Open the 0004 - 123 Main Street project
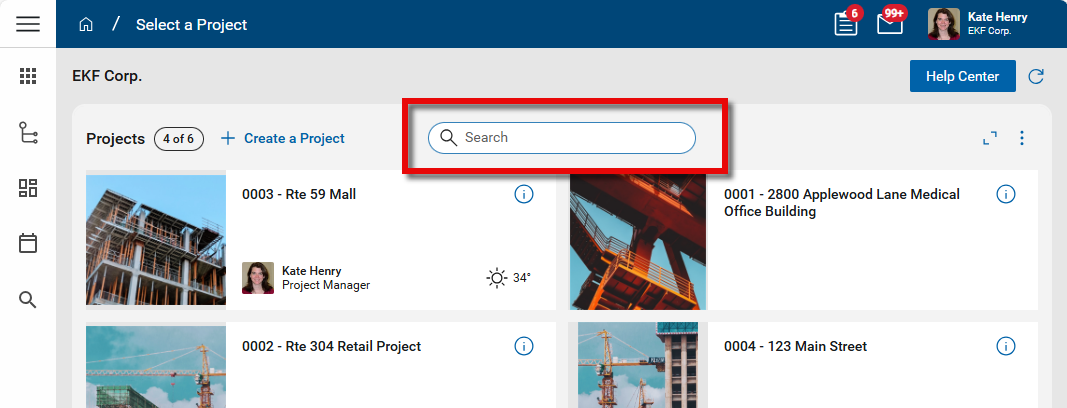The height and width of the screenshot is (408, 1067). 795,347
